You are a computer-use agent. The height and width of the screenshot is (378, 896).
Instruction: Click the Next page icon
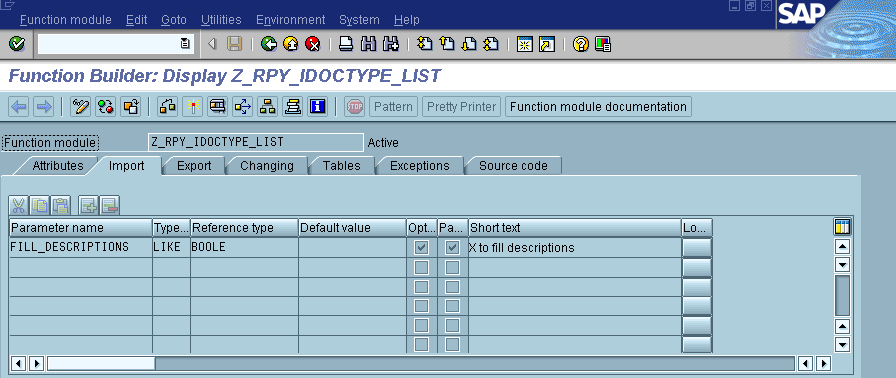469,44
